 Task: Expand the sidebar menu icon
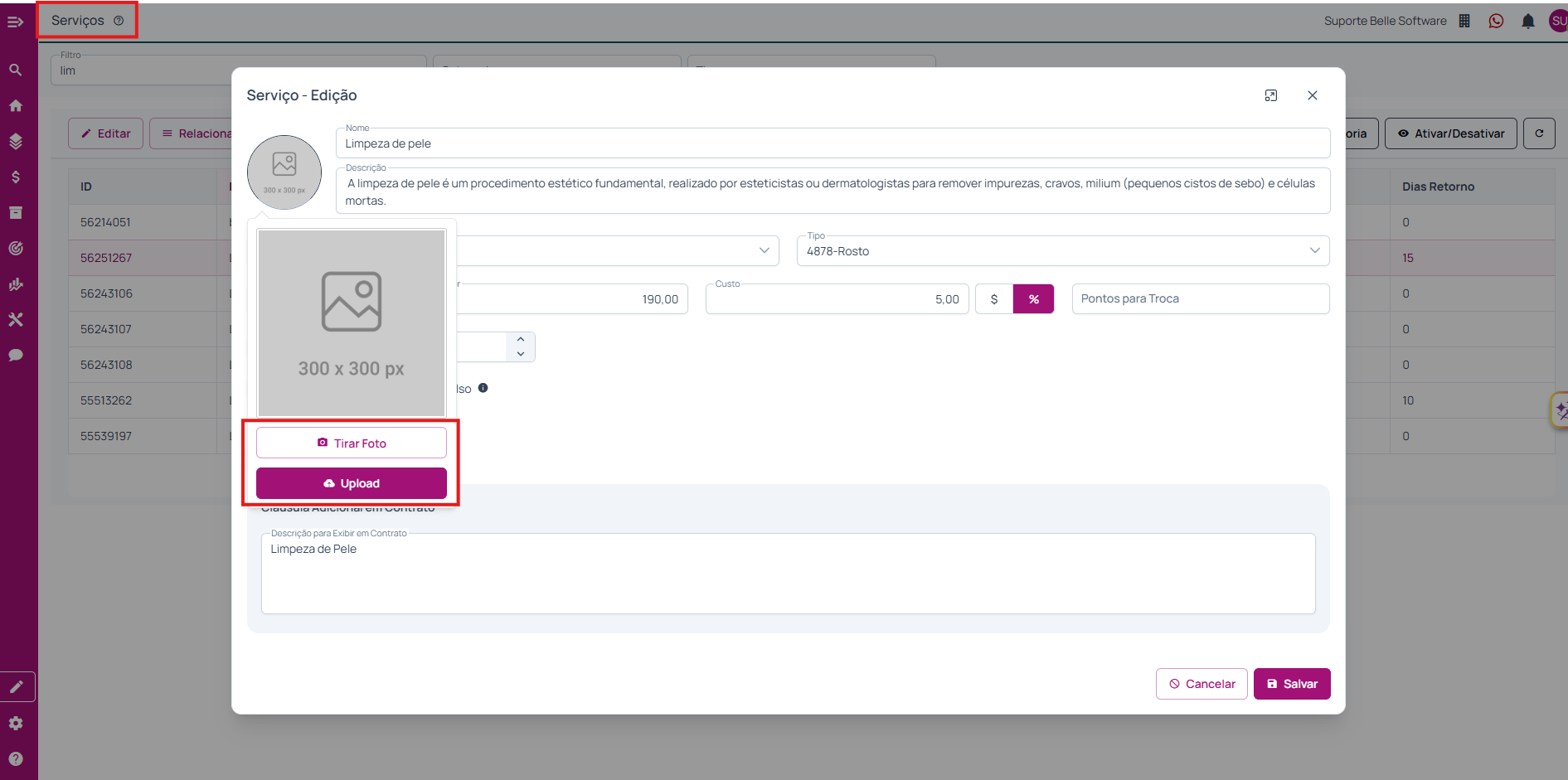(15, 22)
